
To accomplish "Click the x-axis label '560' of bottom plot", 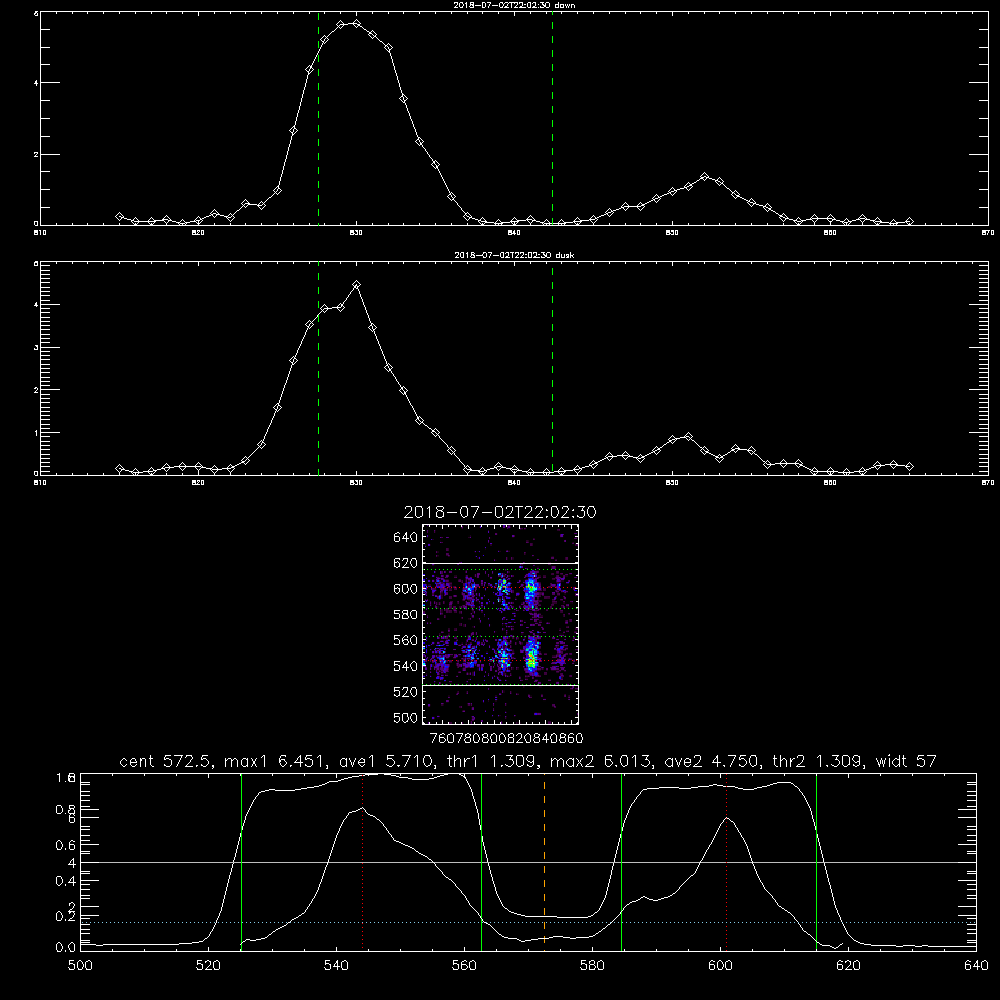I will 464,966.
